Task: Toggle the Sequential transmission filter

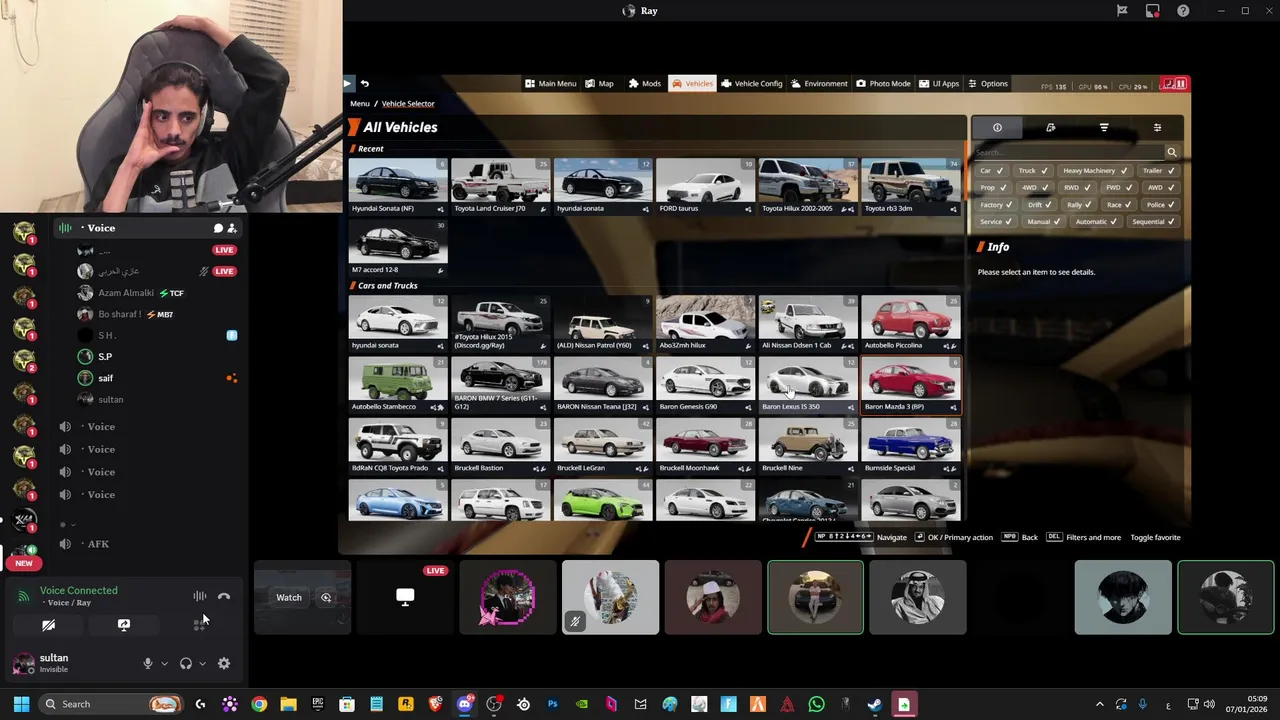Action: [1154, 222]
